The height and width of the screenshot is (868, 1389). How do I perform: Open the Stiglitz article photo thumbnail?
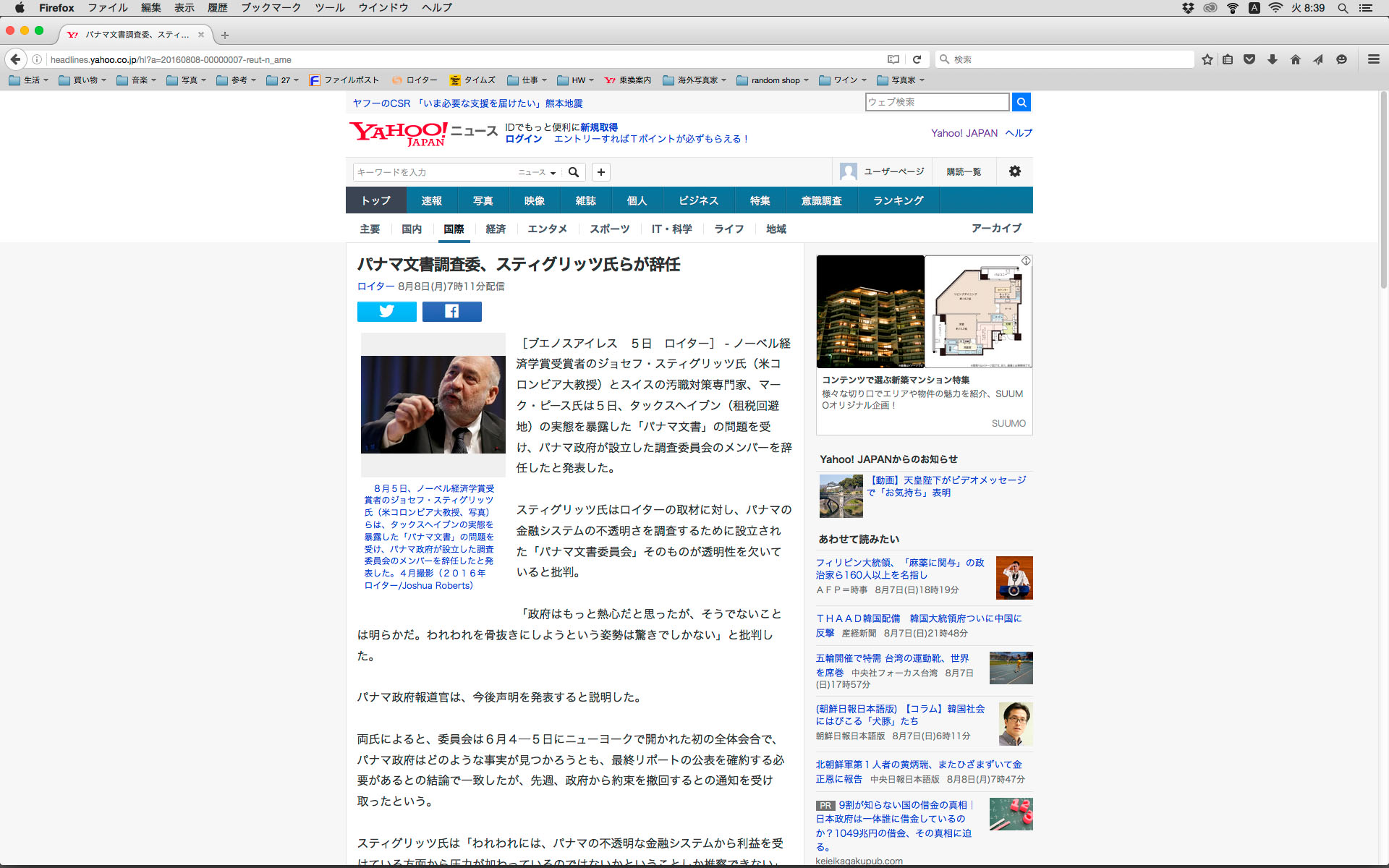point(433,404)
